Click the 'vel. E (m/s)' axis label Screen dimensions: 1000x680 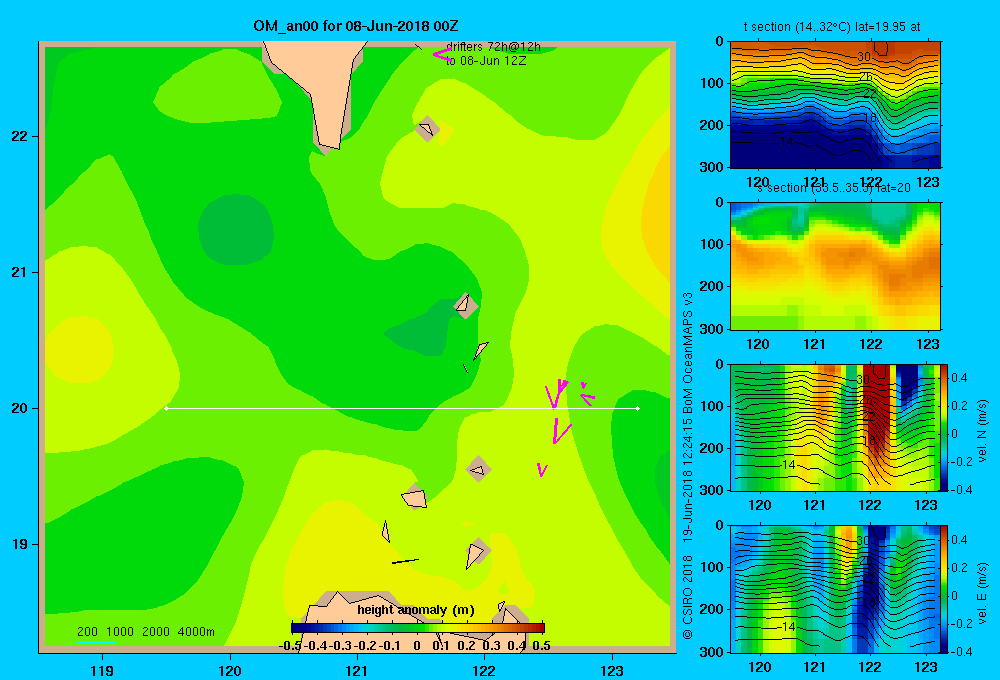coord(982,592)
